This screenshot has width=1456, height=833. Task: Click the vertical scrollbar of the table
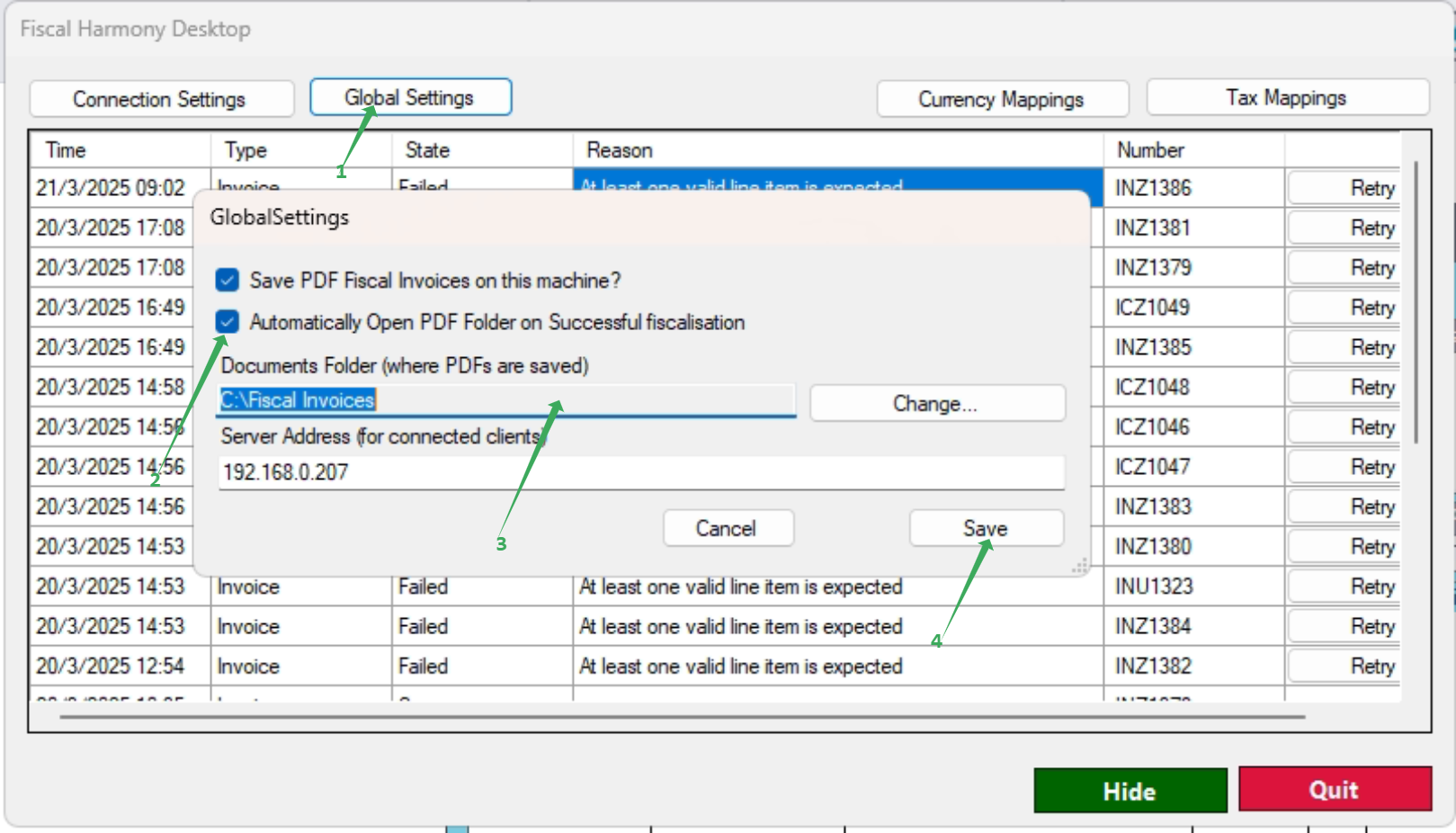pos(1416,301)
